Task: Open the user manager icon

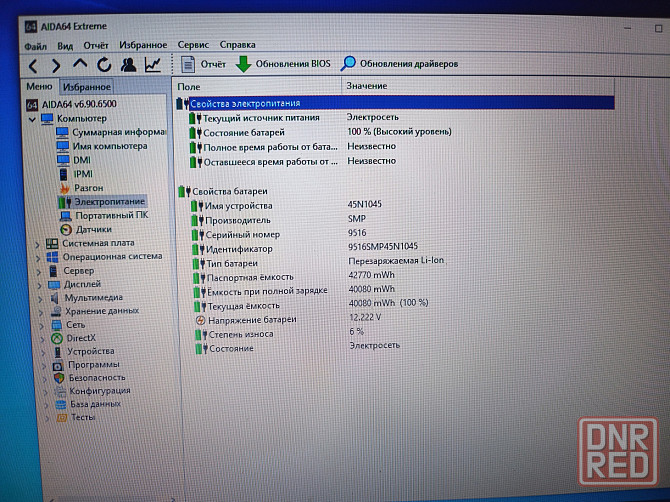Action: (128, 65)
